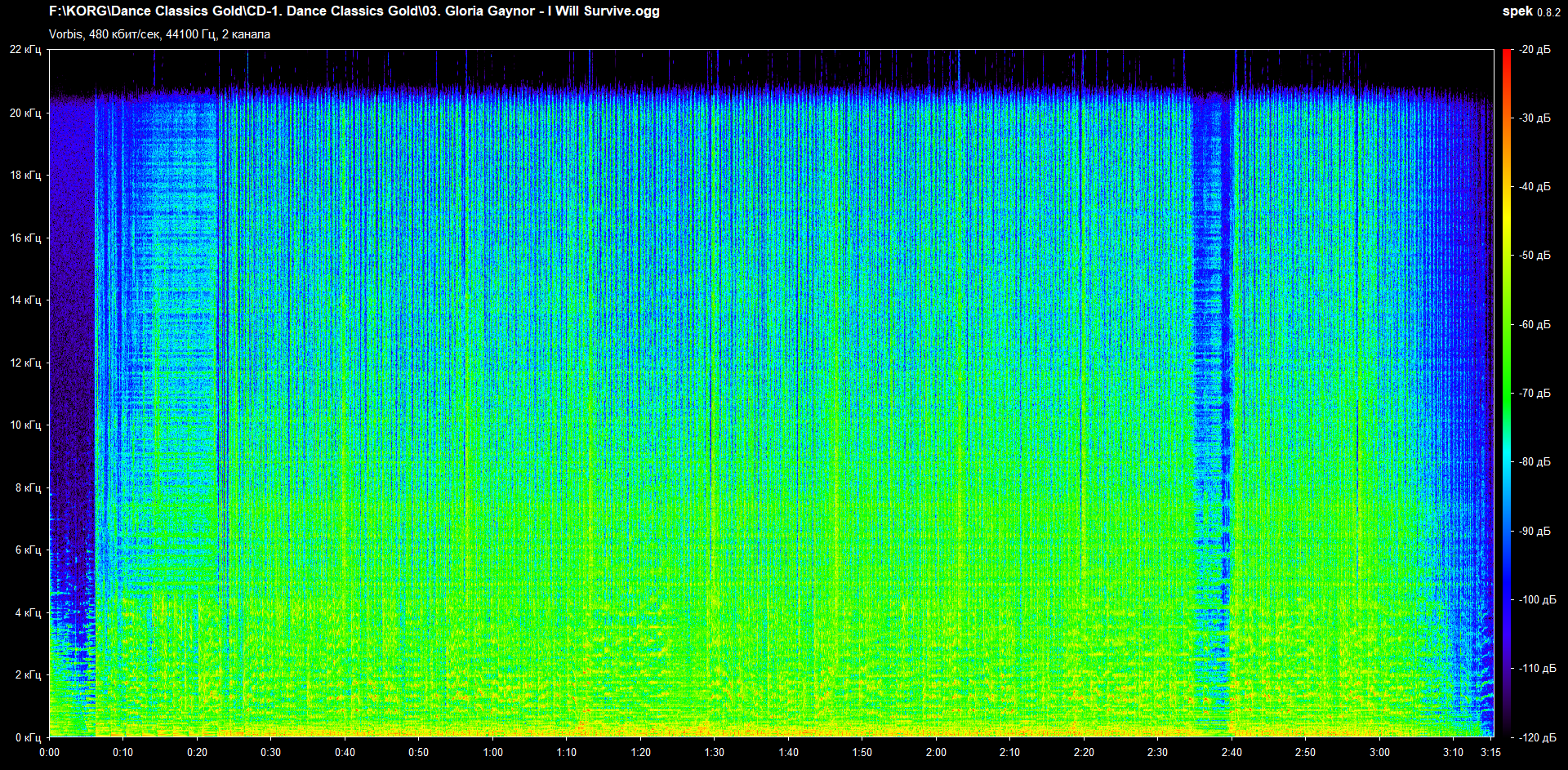Screen dimensions: 1568x770
Task: Click the 22 кГц frequency label
Action: pyautogui.click(x=25, y=50)
